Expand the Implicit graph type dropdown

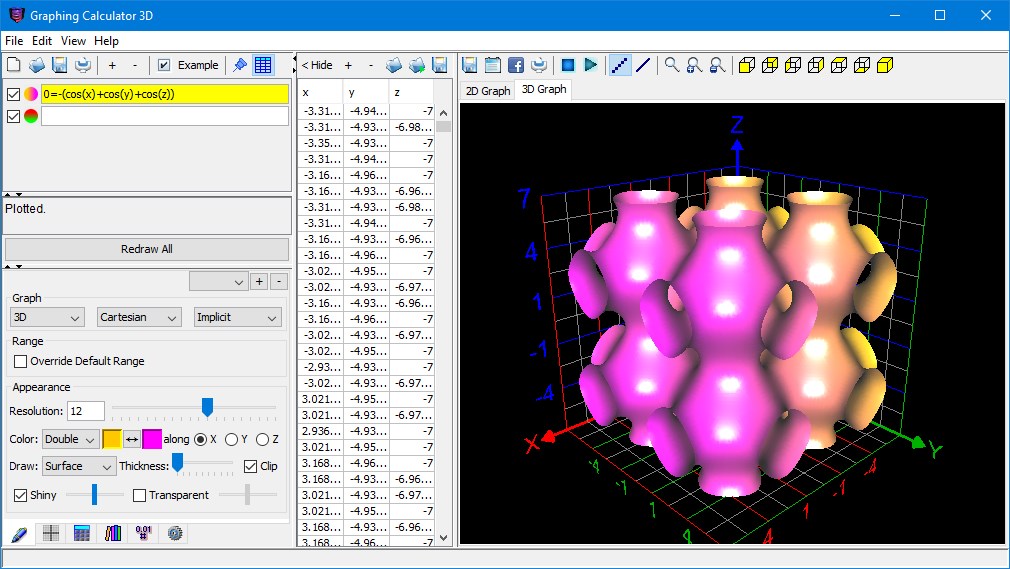point(237,317)
